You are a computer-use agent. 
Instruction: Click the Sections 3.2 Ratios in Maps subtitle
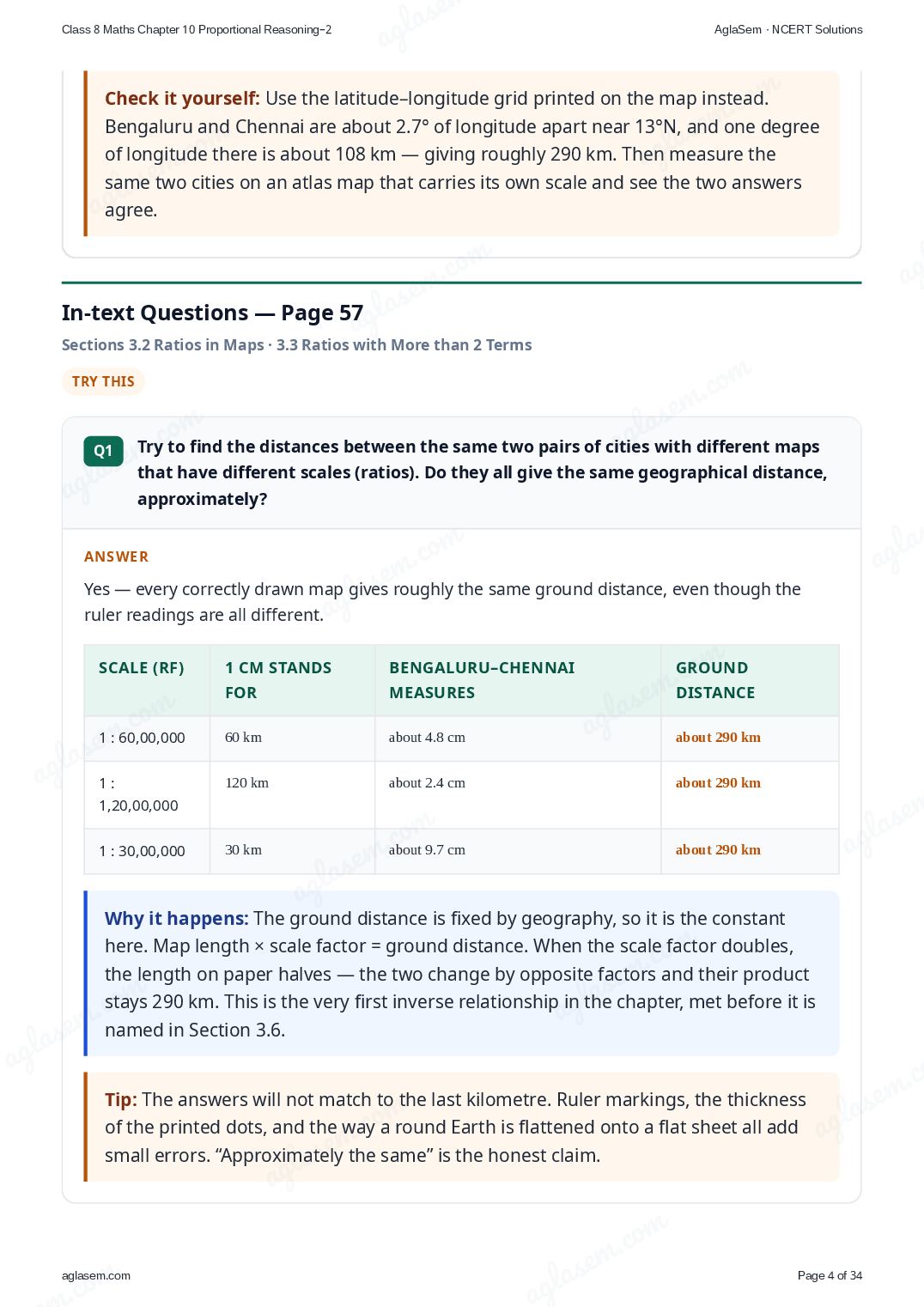[x=163, y=344]
